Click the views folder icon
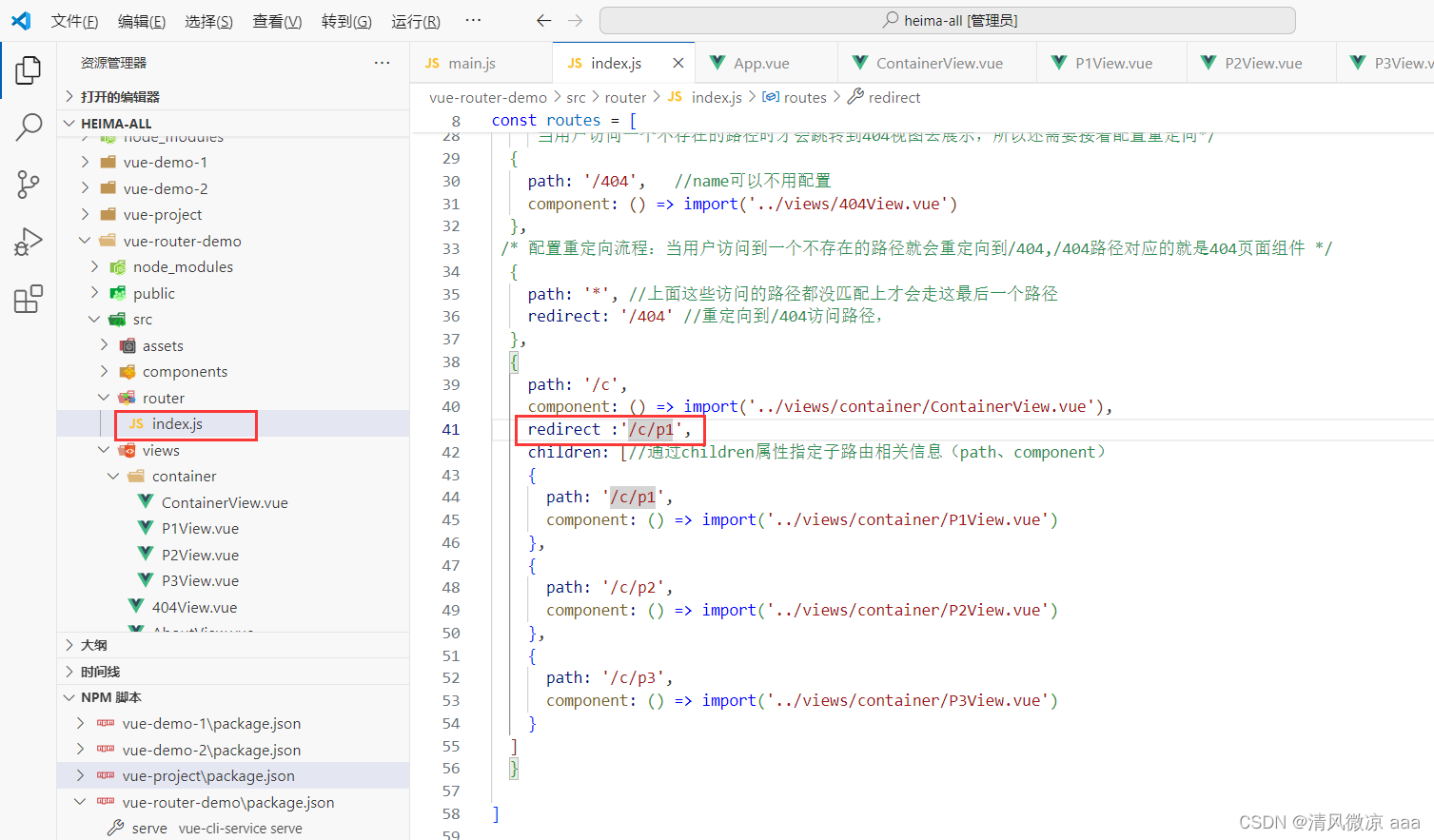The width and height of the screenshot is (1434, 840). [x=128, y=450]
